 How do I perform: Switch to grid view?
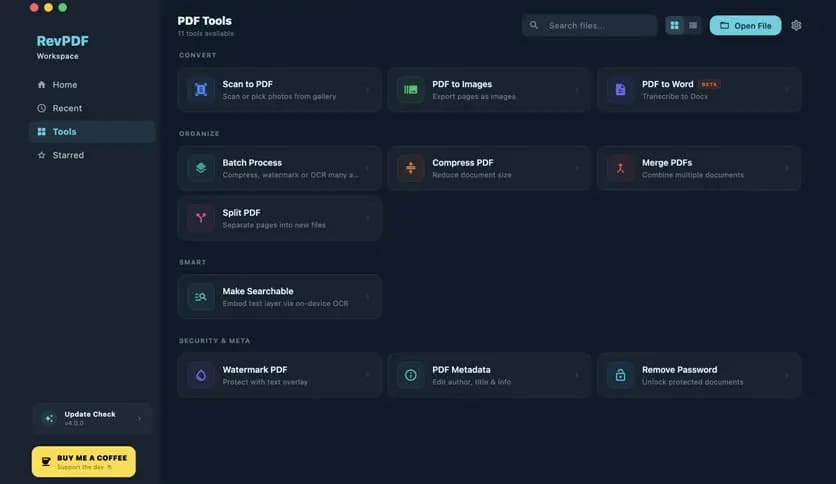(x=674, y=25)
